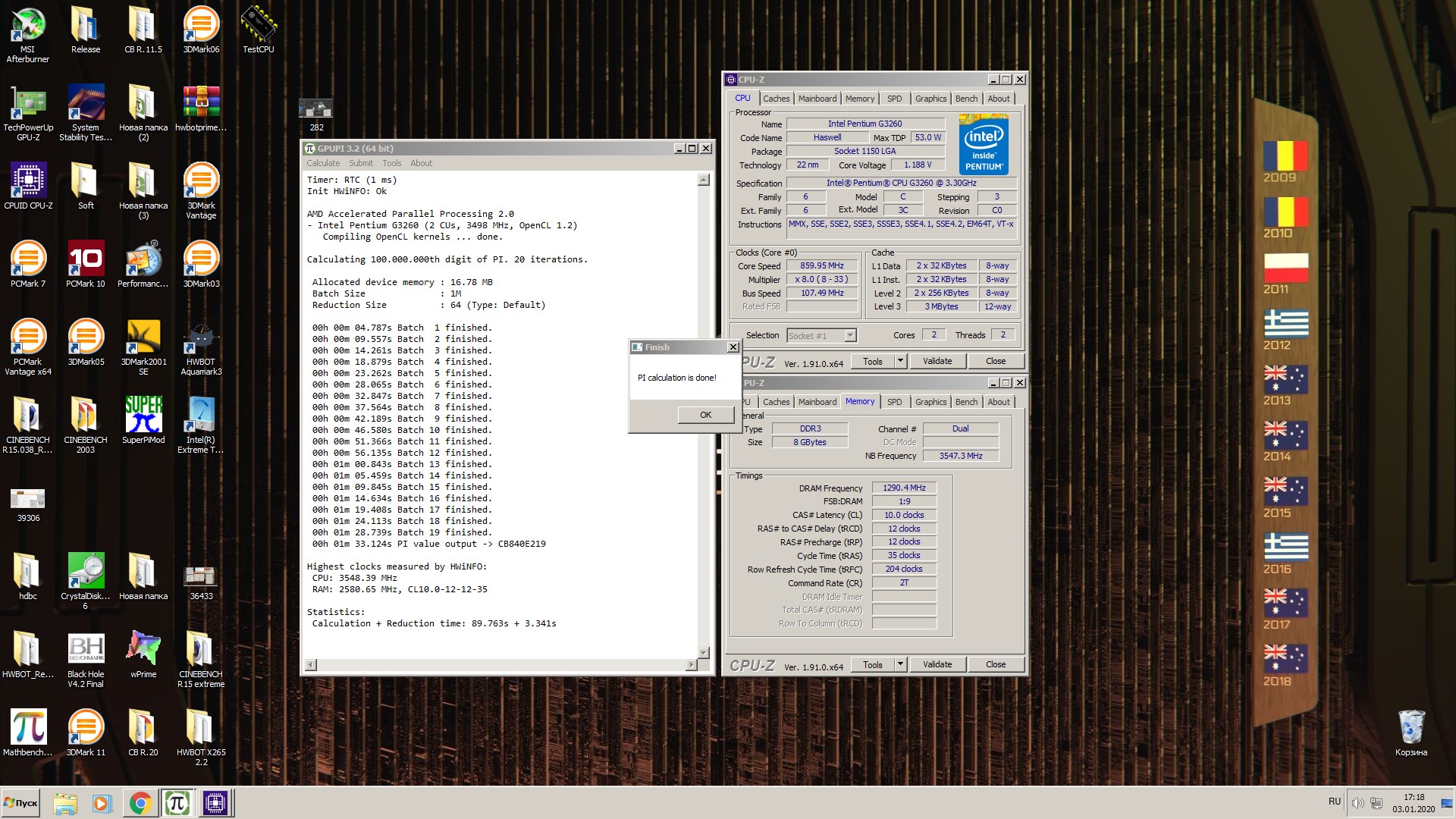This screenshot has width=1456, height=819.
Task: Switch to CPU-Z taskbar button
Action: tap(215, 803)
